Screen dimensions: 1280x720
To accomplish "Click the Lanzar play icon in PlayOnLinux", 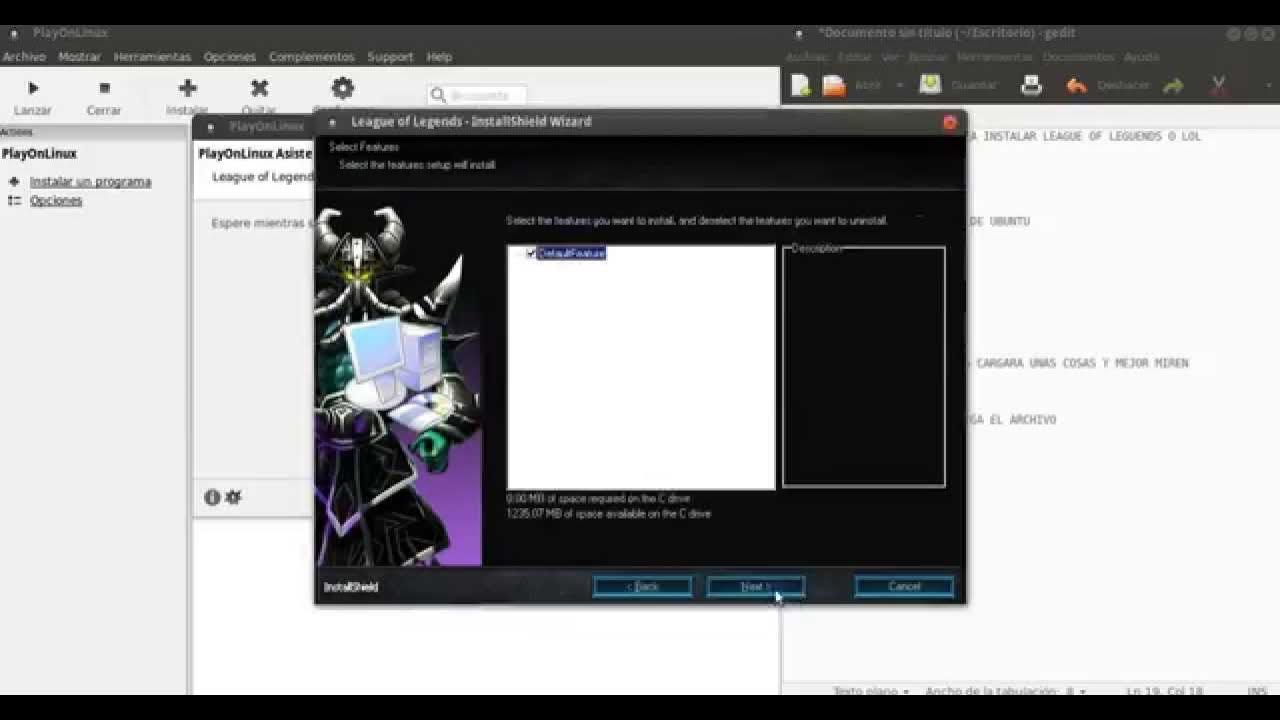I will tap(33, 89).
